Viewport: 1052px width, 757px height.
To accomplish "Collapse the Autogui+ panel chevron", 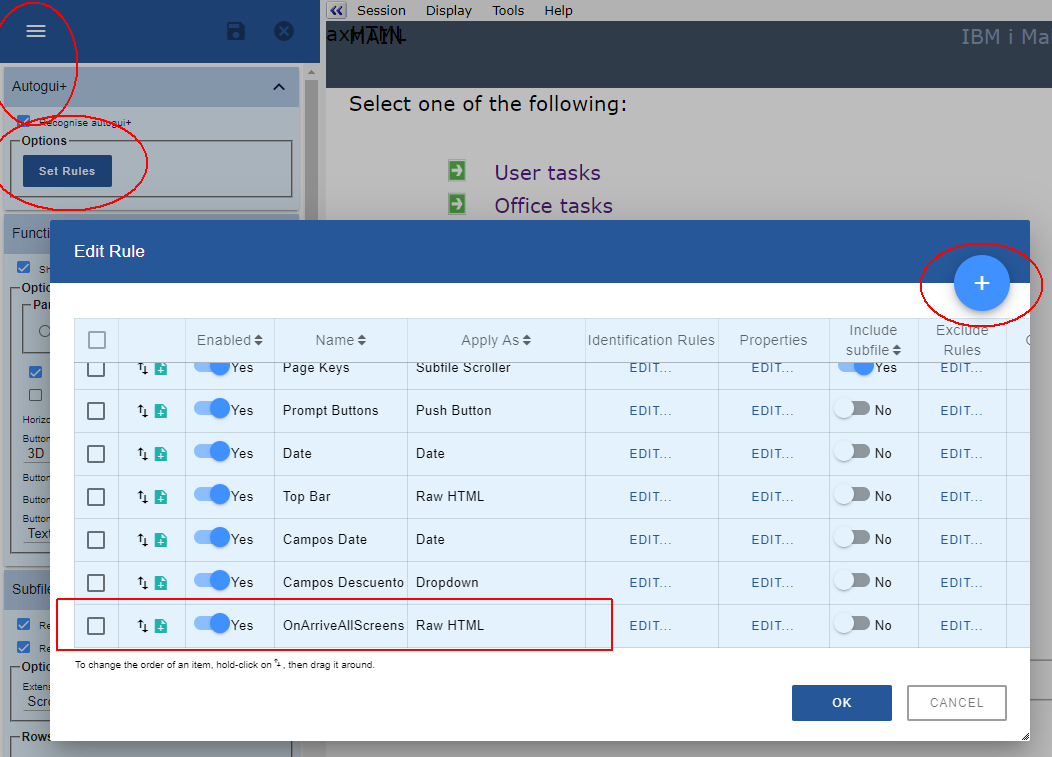I will [279, 87].
